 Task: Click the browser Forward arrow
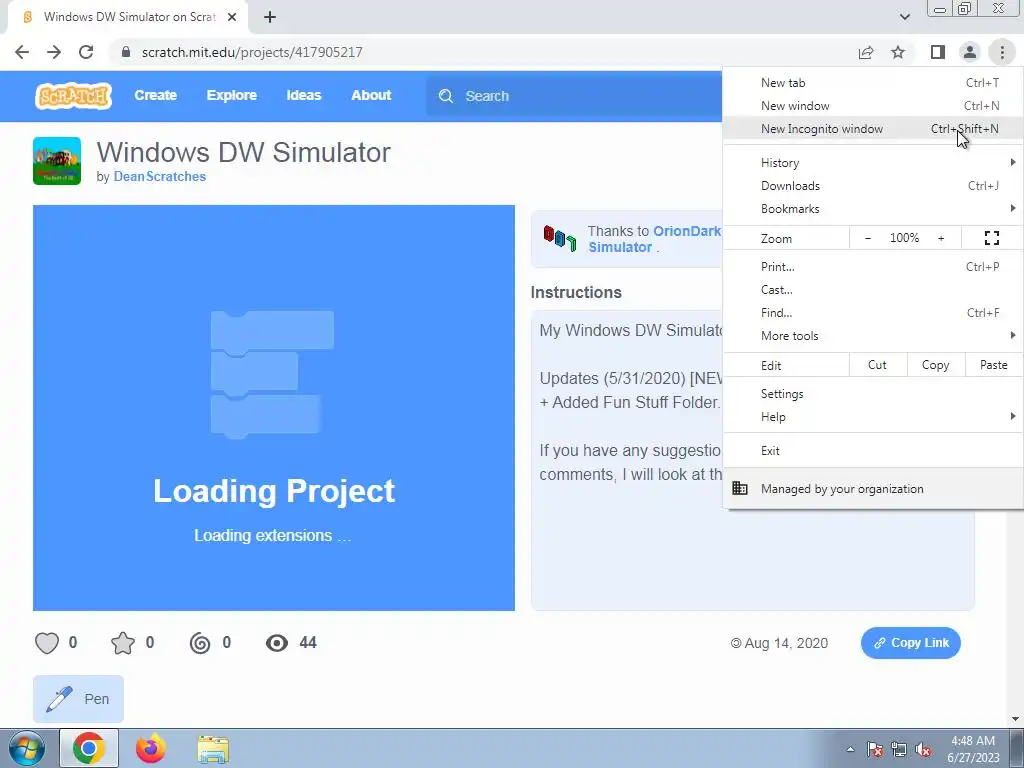54,52
